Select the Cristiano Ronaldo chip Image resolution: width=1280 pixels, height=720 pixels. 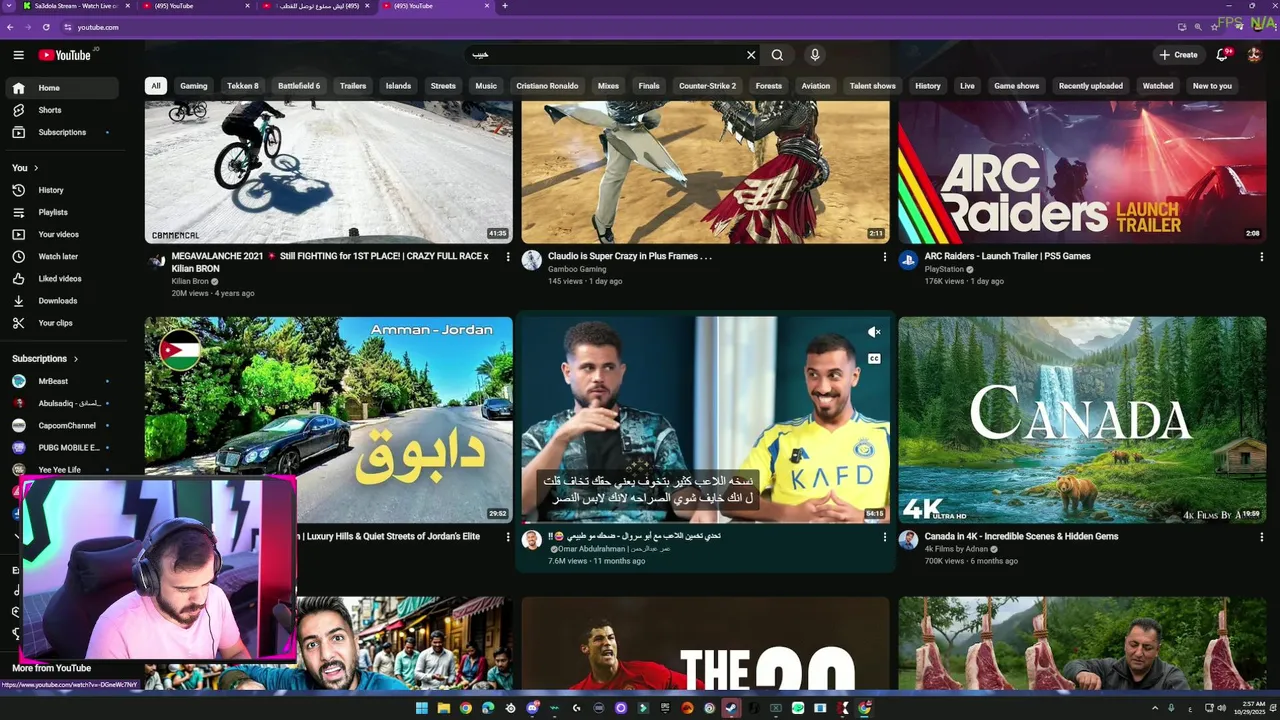click(547, 86)
